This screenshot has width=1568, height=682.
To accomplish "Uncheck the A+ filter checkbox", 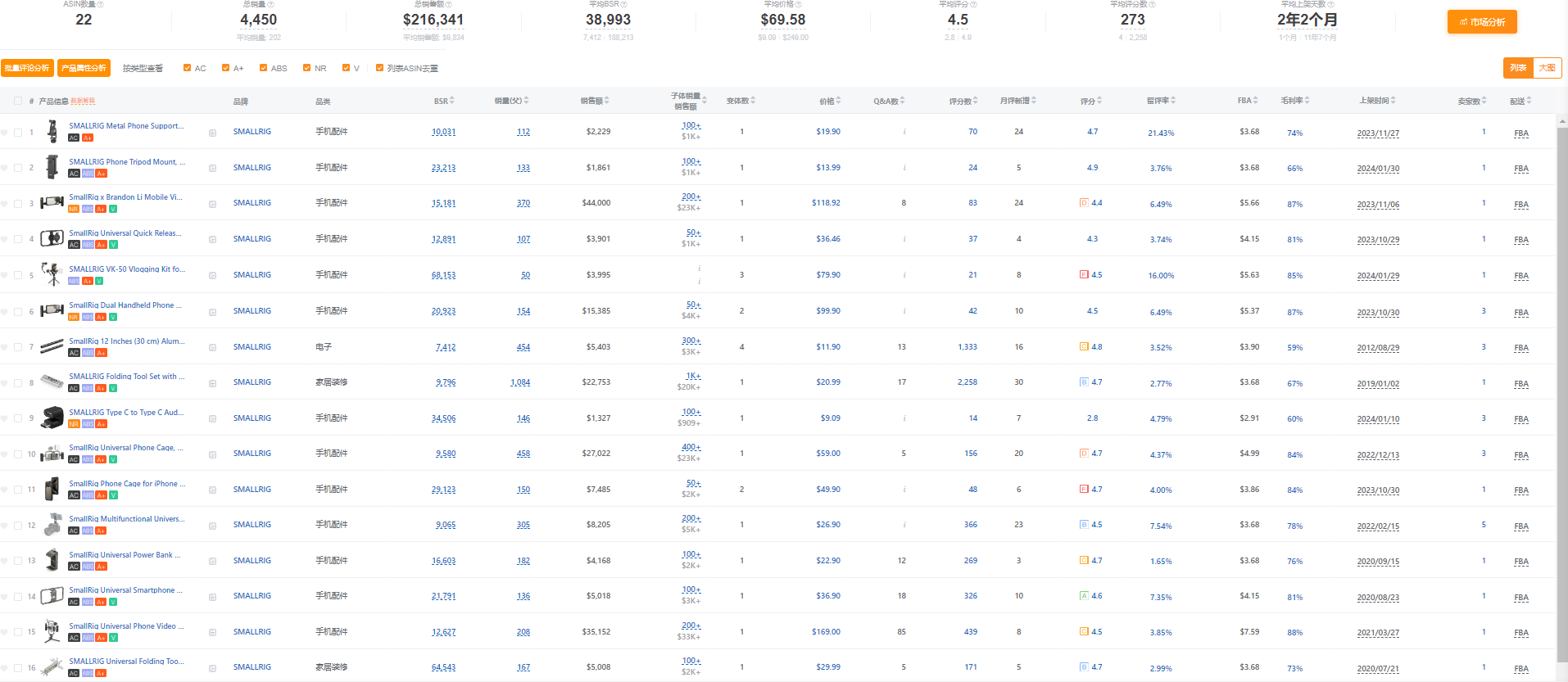I will point(226,68).
